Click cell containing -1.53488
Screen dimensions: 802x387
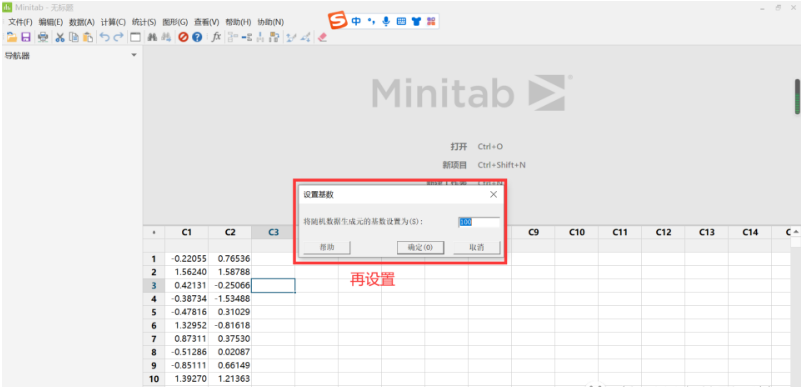pyautogui.click(x=230, y=299)
